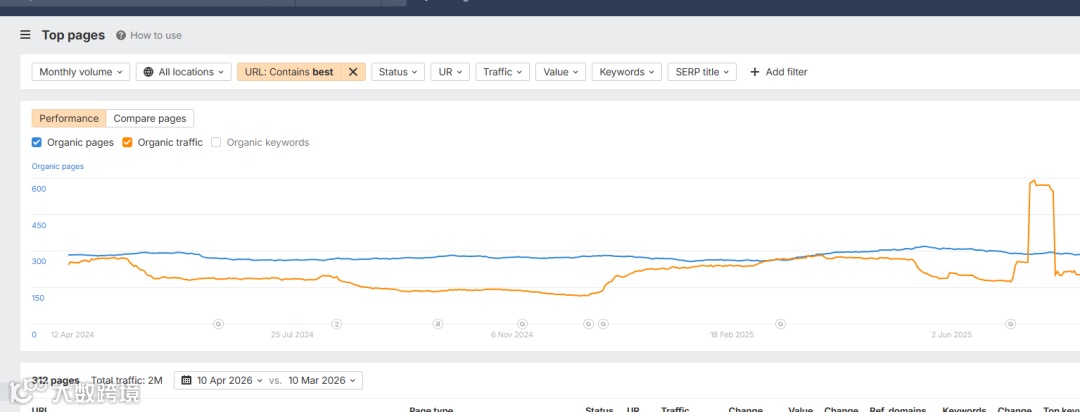Uncheck the Organic traffic checkbox
This screenshot has height=412, width=1080.
(127, 143)
